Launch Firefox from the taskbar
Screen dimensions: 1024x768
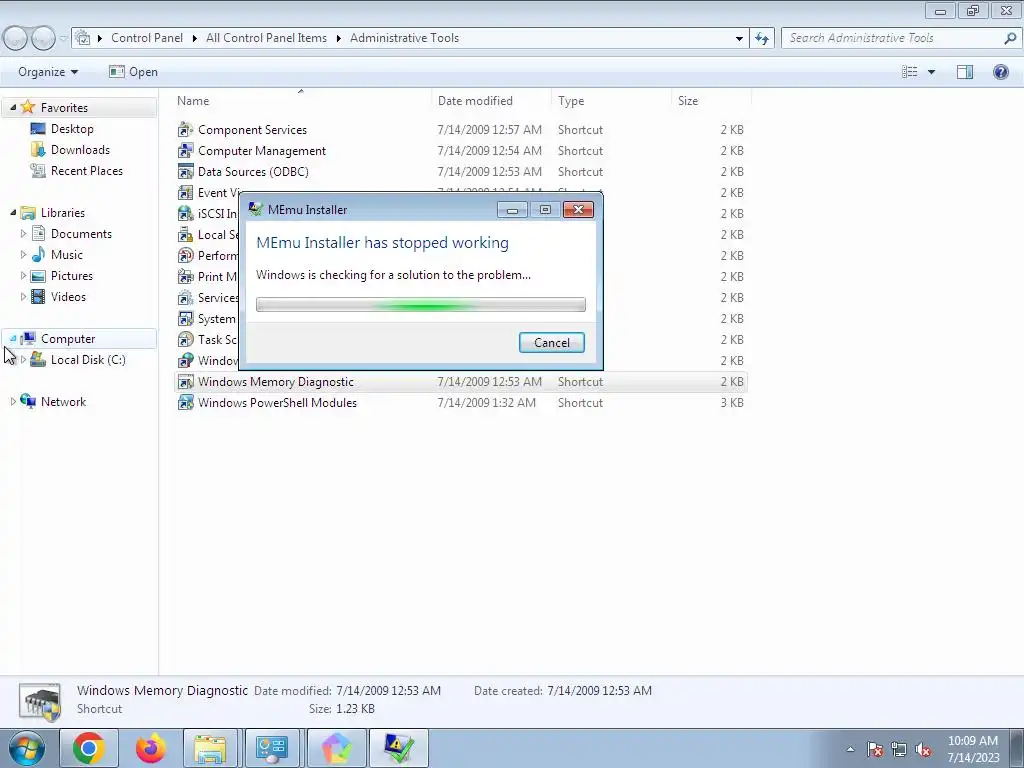click(x=150, y=748)
